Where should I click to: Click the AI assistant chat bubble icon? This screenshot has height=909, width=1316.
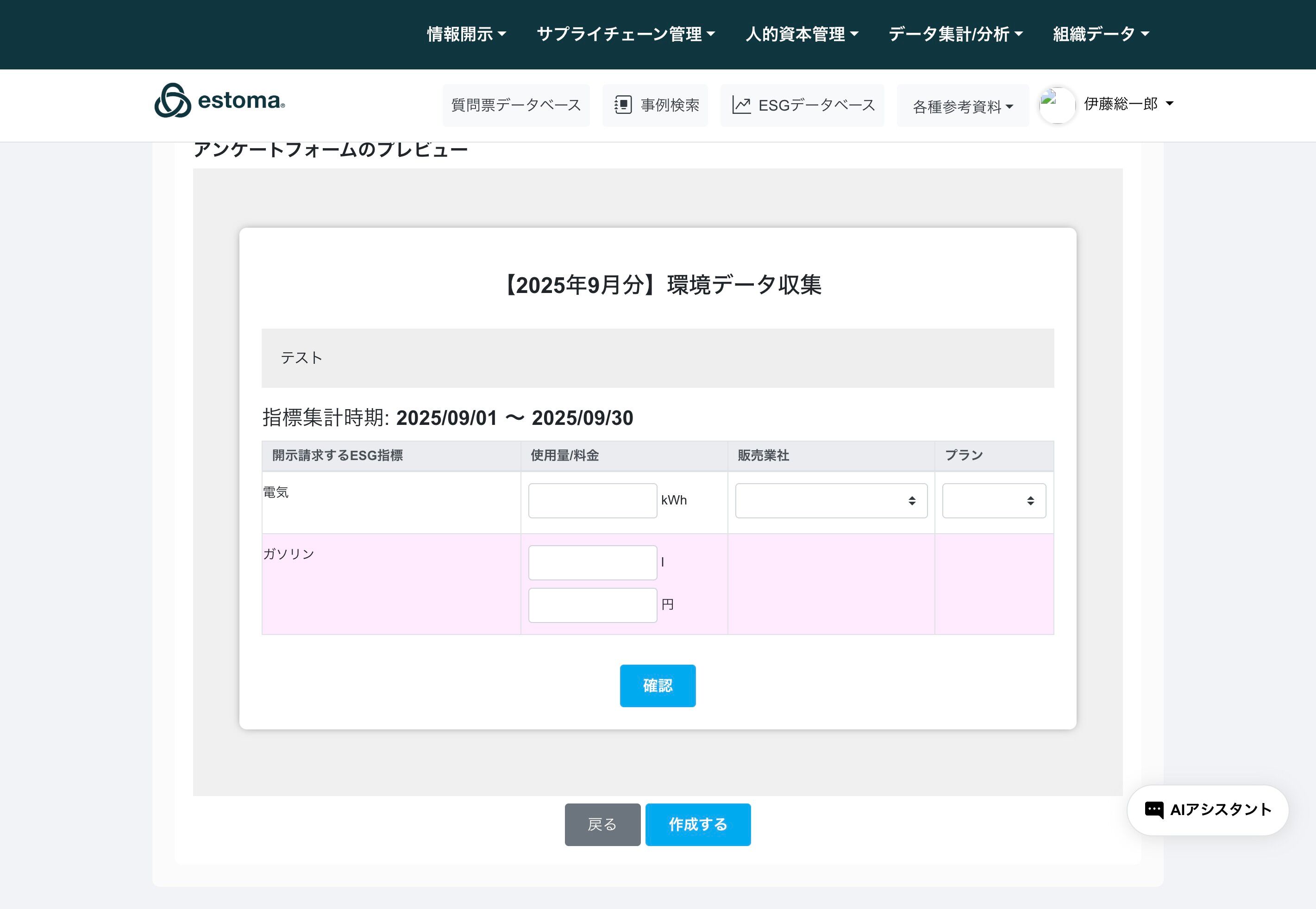[1153, 809]
